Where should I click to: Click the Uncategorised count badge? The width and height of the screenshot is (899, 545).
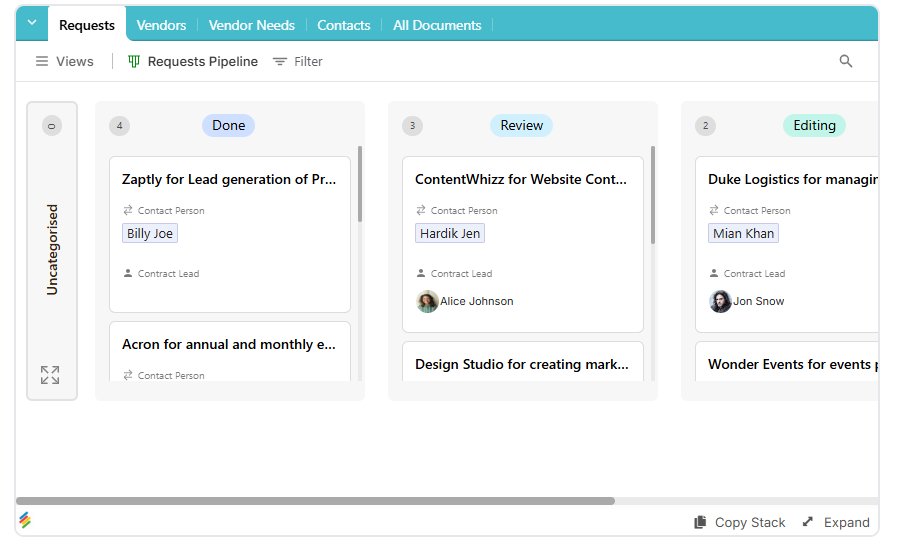tap(52, 126)
